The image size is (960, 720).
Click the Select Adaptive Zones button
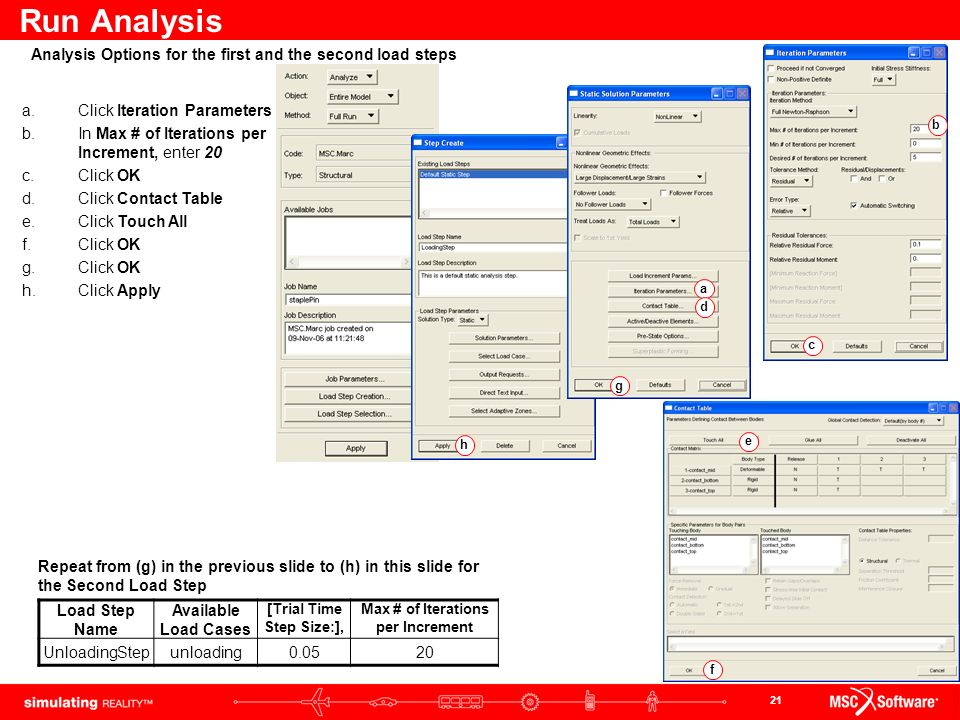coord(504,411)
